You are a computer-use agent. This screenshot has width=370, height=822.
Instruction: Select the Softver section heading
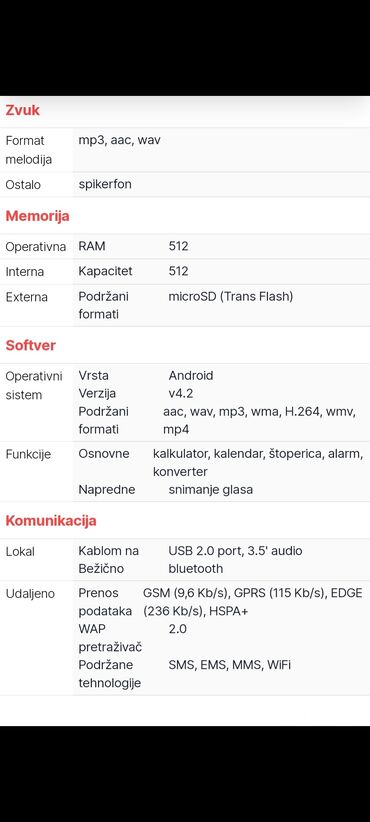click(x=30, y=345)
